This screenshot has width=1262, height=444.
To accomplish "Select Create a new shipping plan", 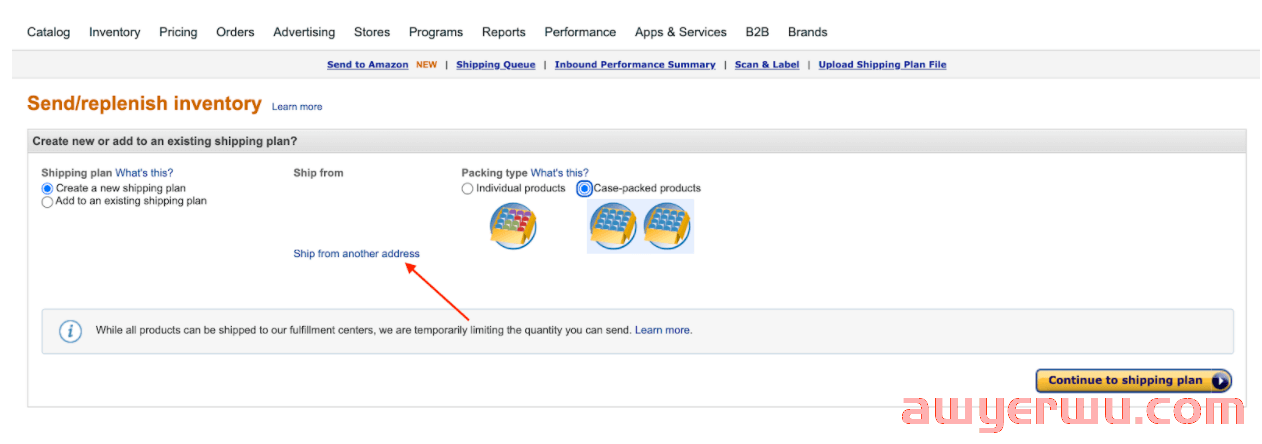I will coord(47,188).
